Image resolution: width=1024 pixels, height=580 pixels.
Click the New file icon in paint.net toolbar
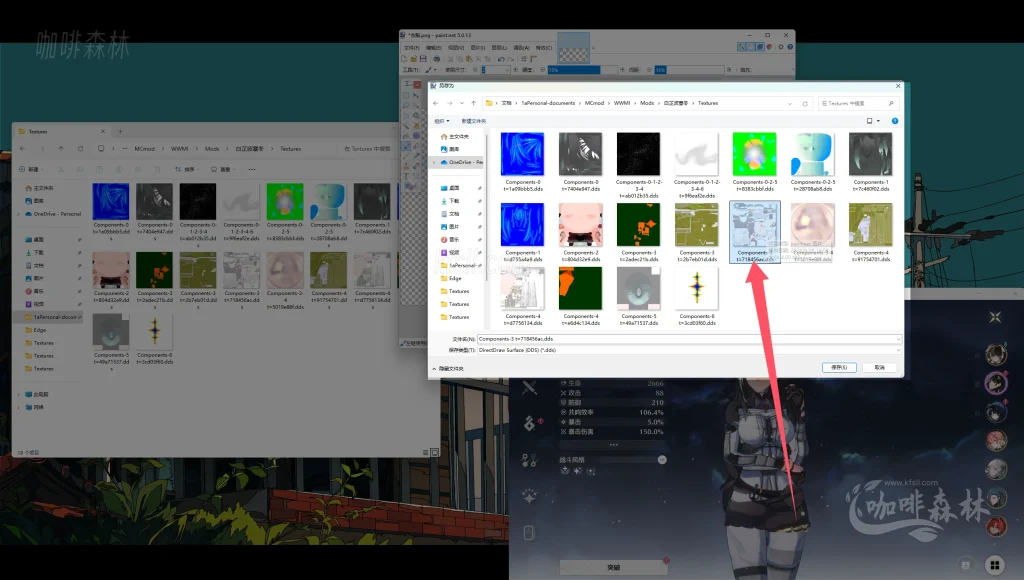pyautogui.click(x=405, y=59)
